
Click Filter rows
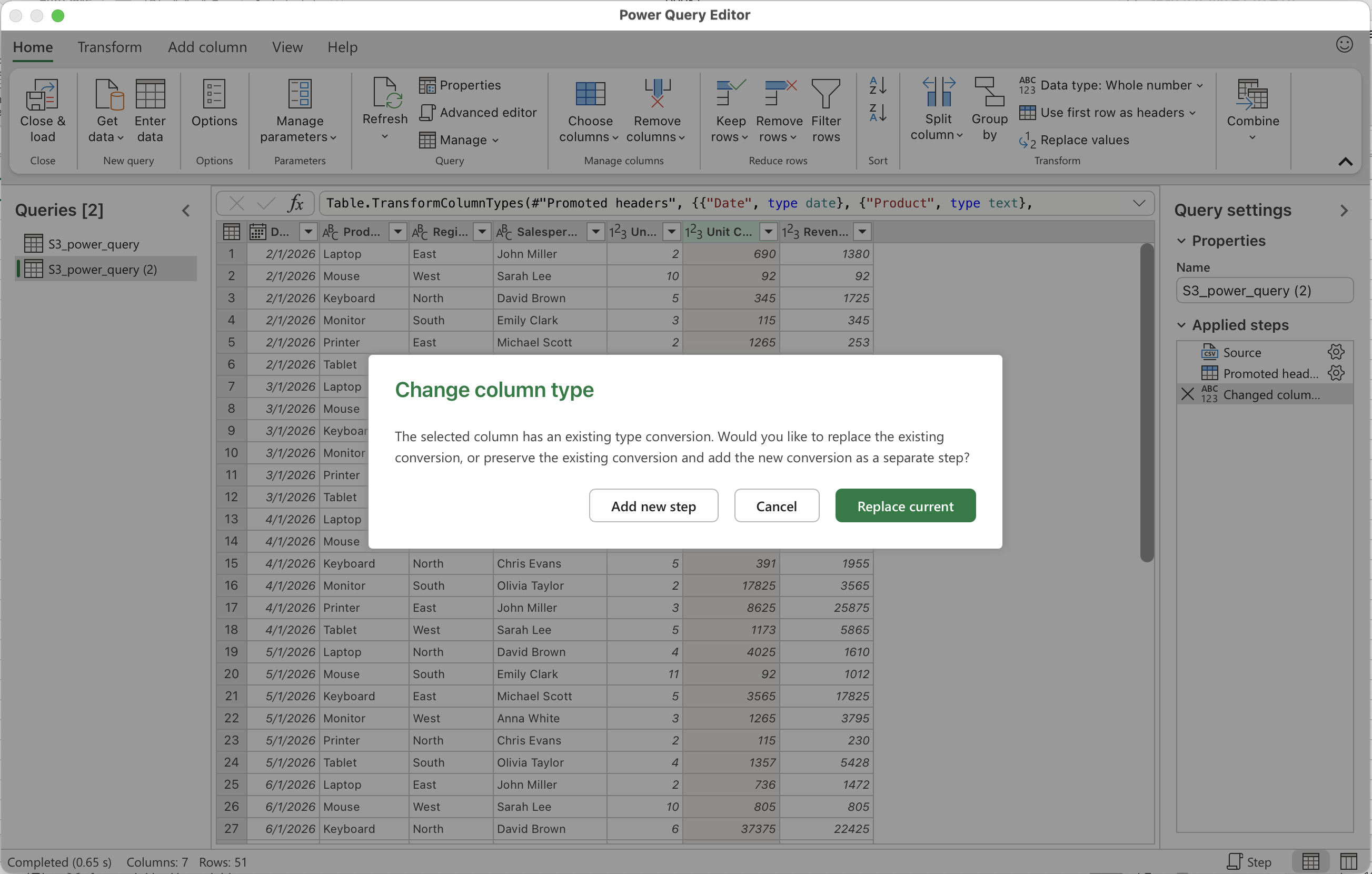tap(826, 111)
